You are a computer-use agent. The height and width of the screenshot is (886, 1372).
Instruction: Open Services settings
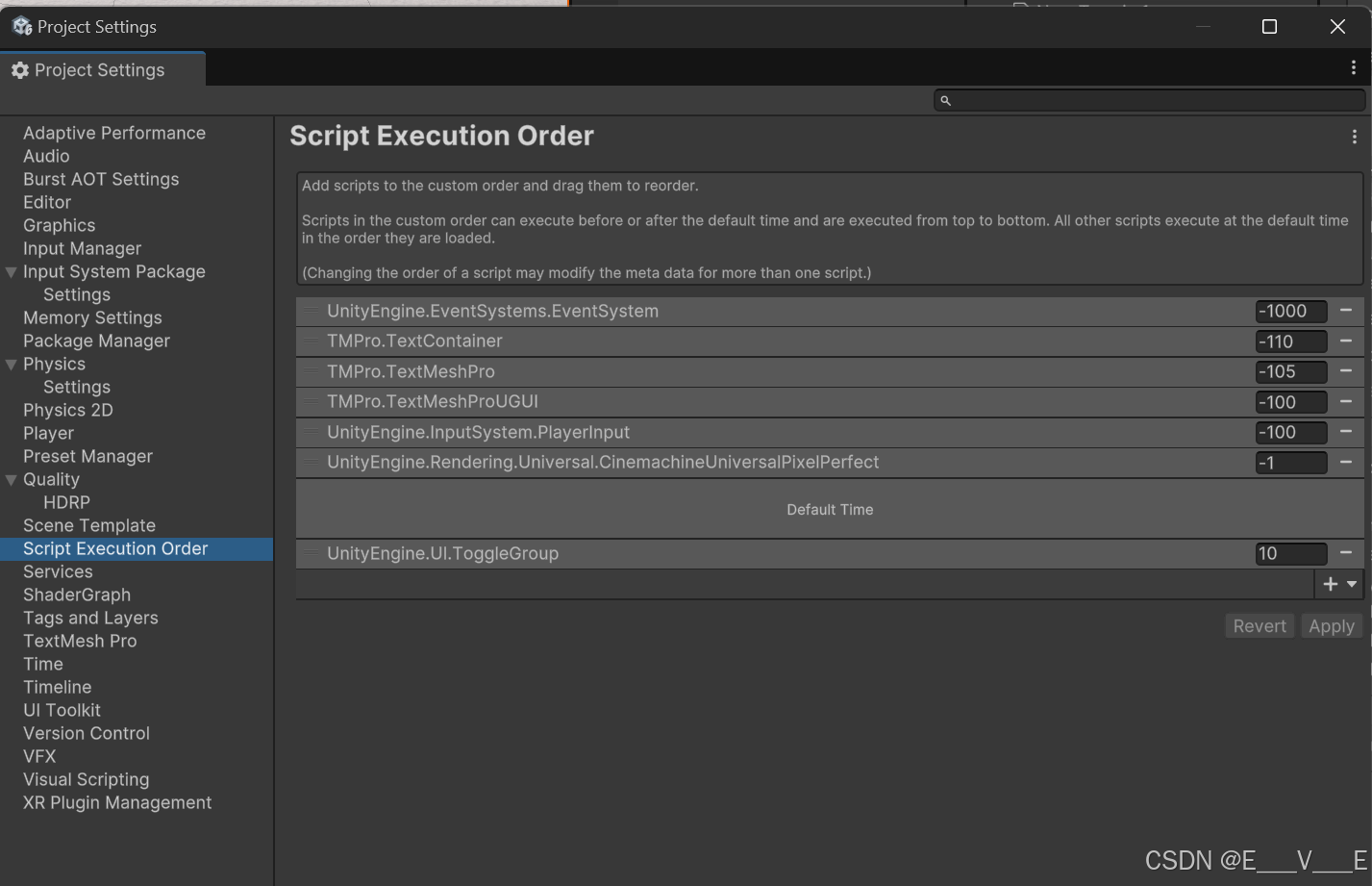[58, 571]
